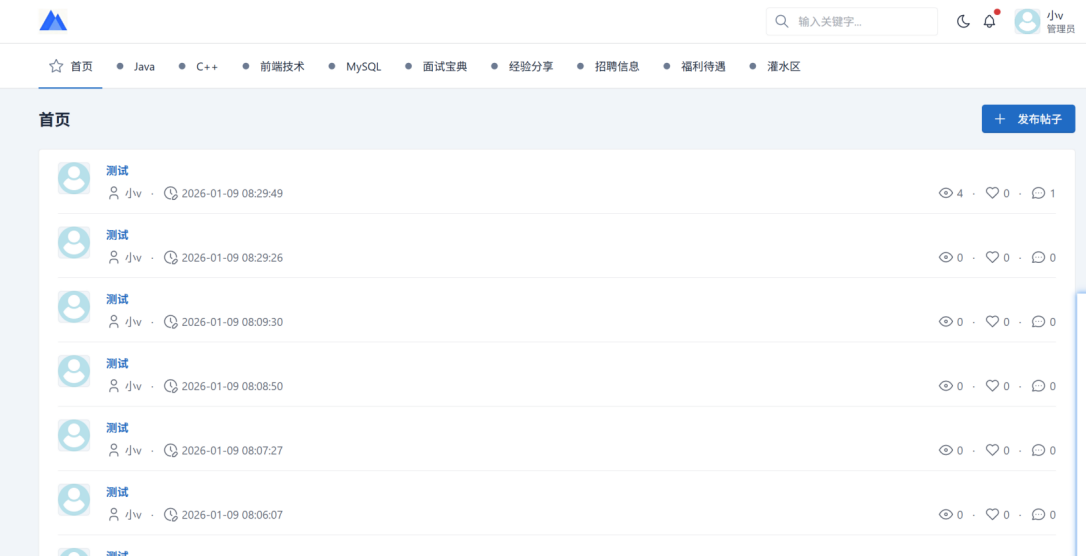
Task: Open the 面试宝典 category tab
Action: [436, 67]
